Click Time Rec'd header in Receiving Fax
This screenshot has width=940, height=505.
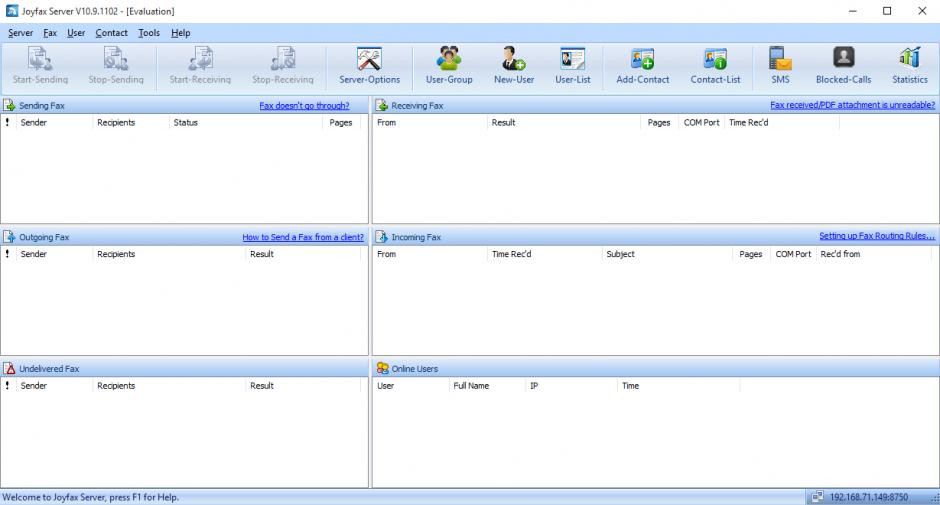coord(782,122)
